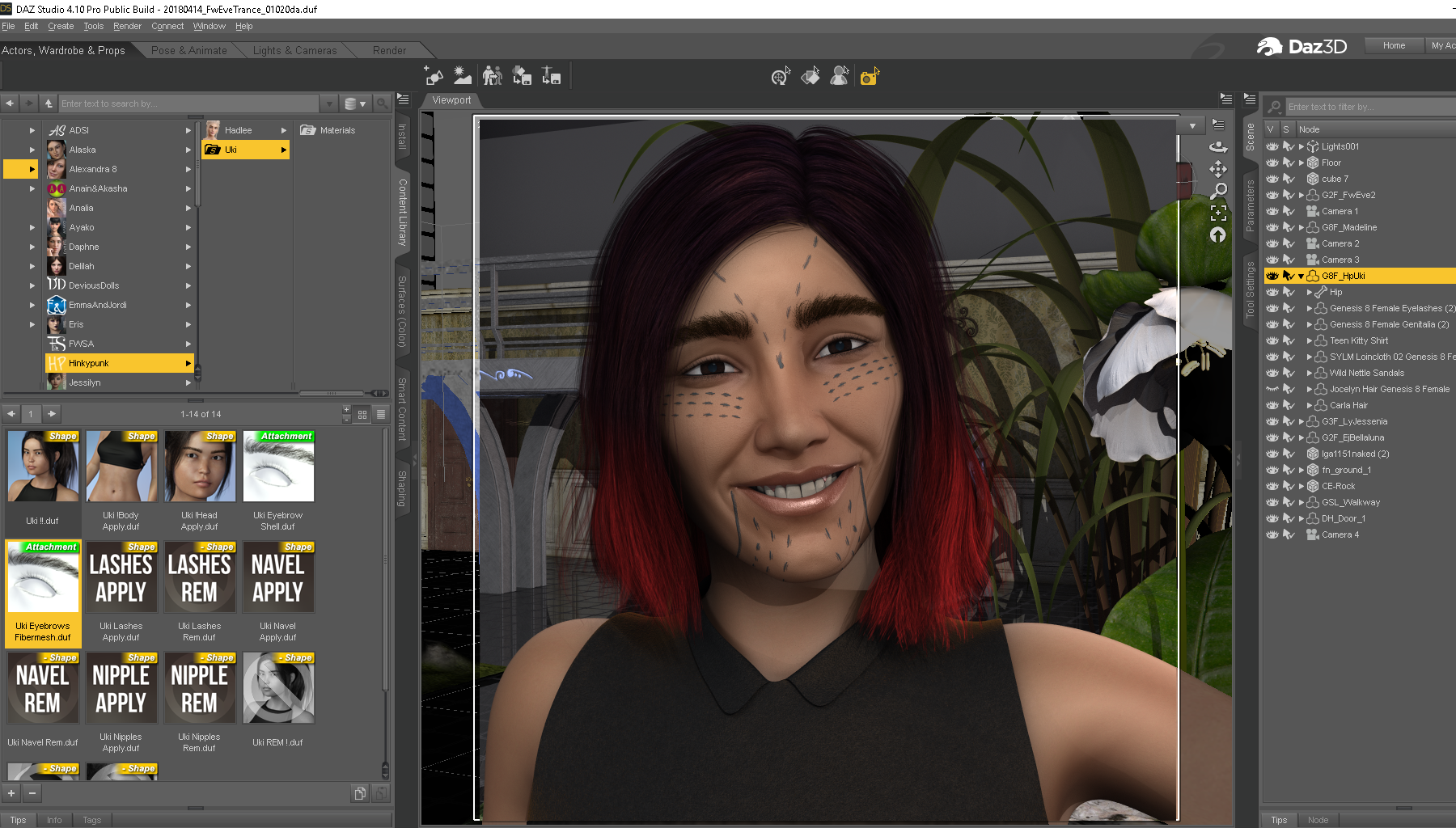1456x828 pixels.
Task: Toggle visibility of G8F_HpUki figure
Action: 1272,276
